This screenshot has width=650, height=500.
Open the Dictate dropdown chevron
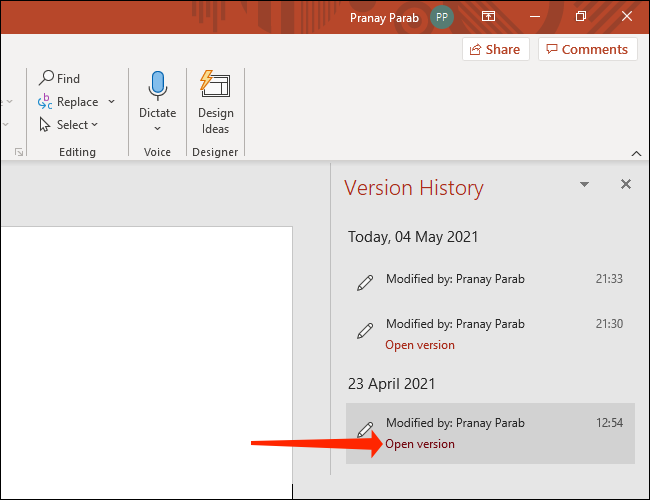click(x=157, y=129)
